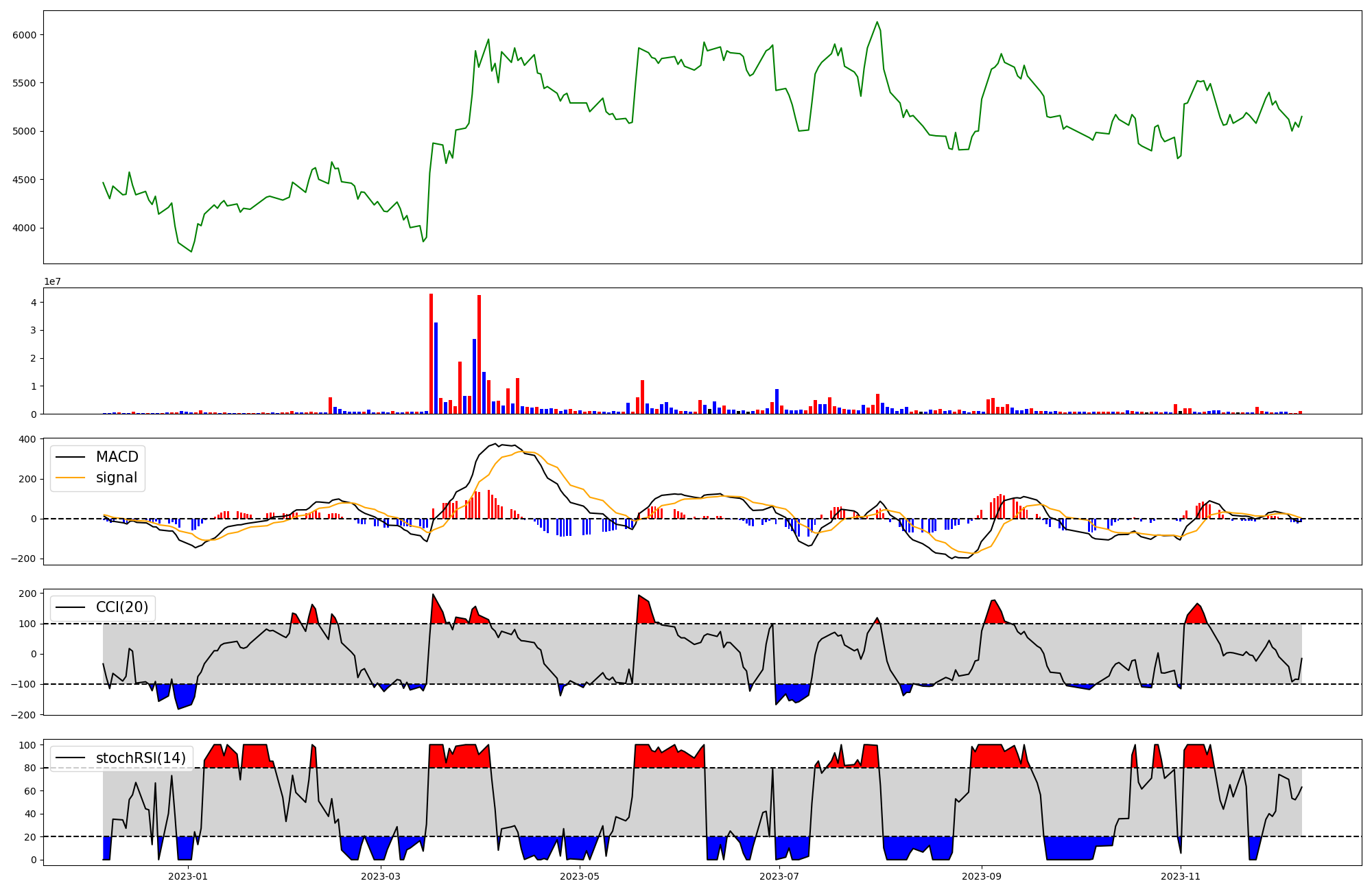Click the -200 tick on the CCI axis
The width and height of the screenshot is (1372, 892).
[23, 715]
